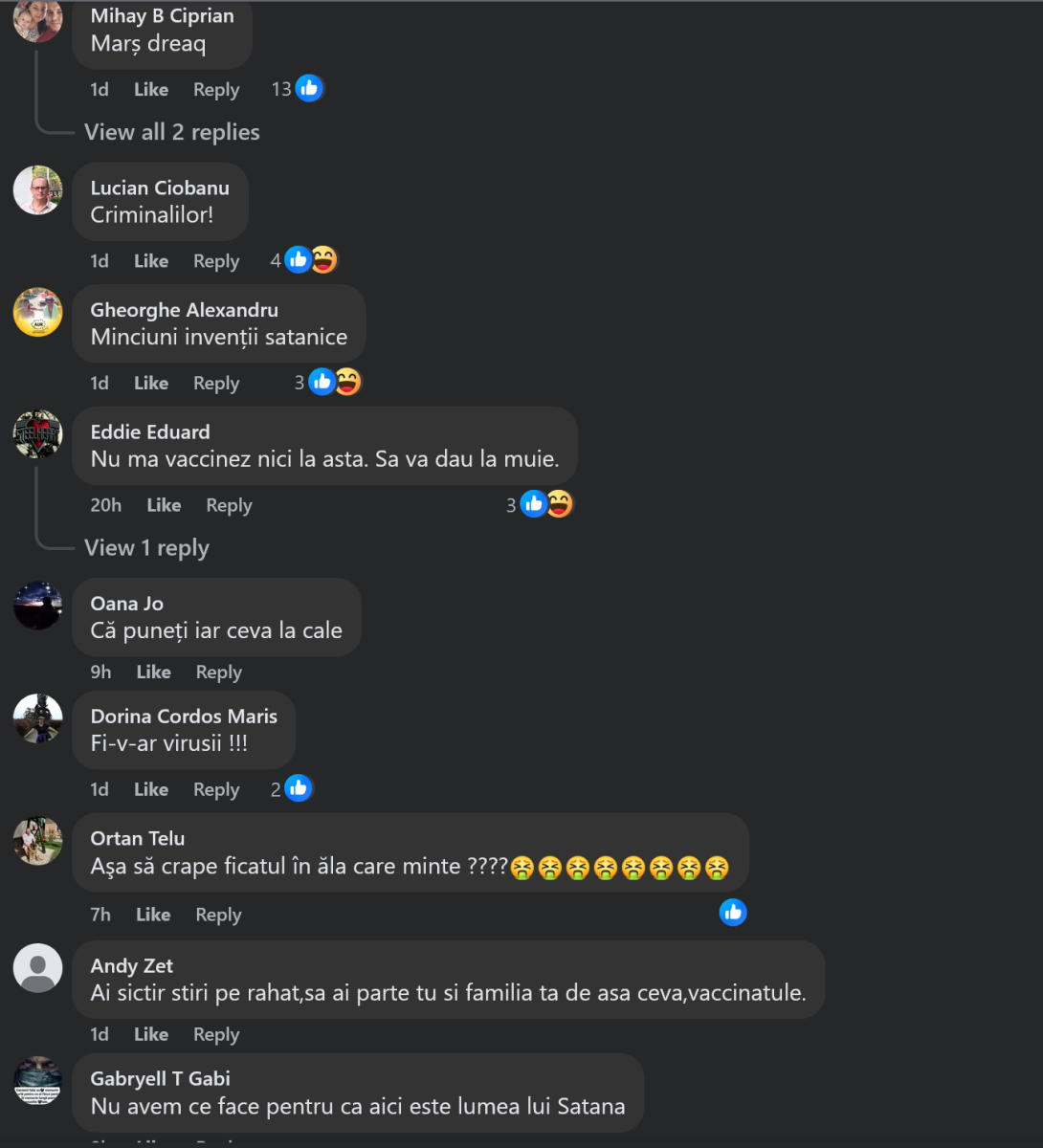Open Lucian Ciobanu's profile picture
The image size is (1043, 1148).
38,189
